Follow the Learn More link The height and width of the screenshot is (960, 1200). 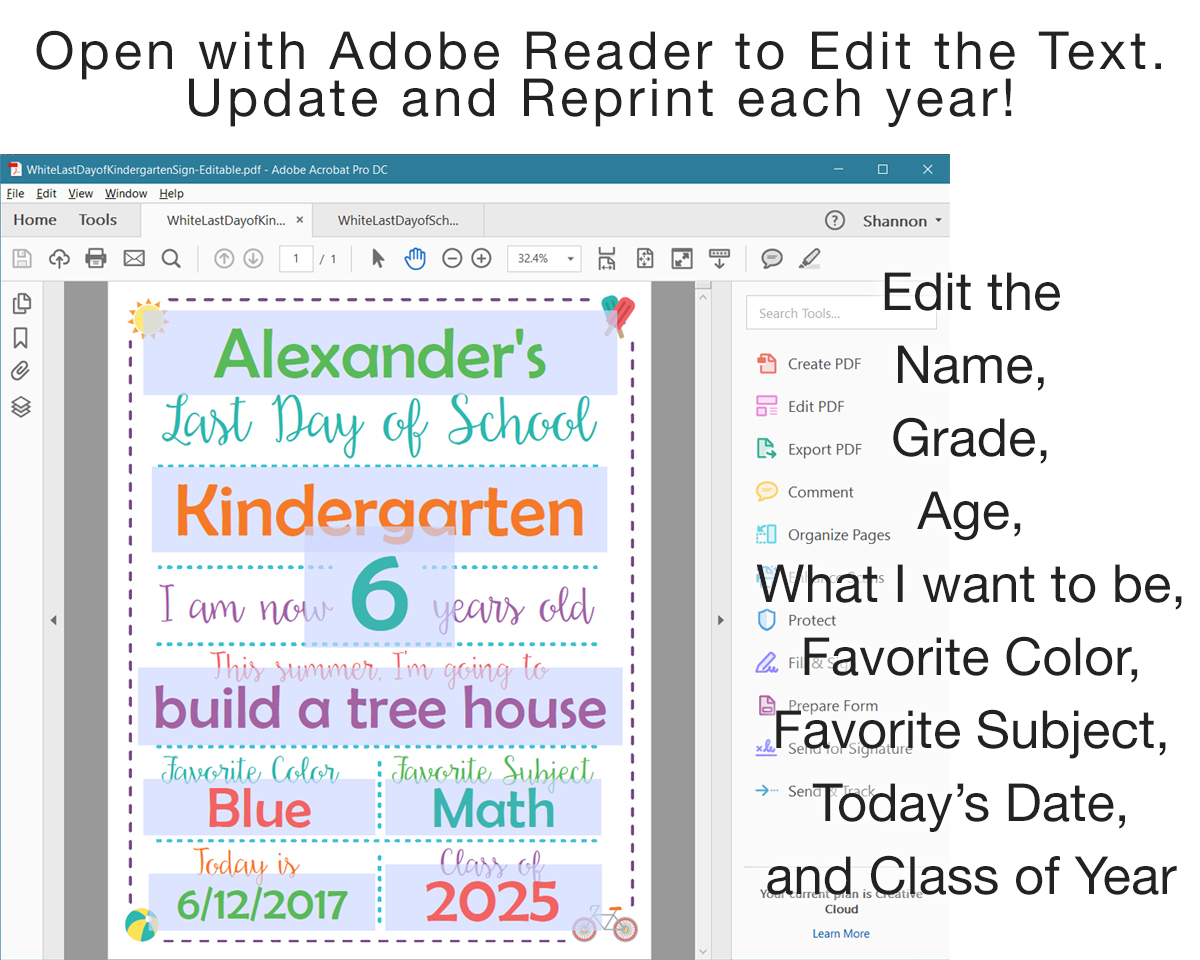[x=841, y=934]
